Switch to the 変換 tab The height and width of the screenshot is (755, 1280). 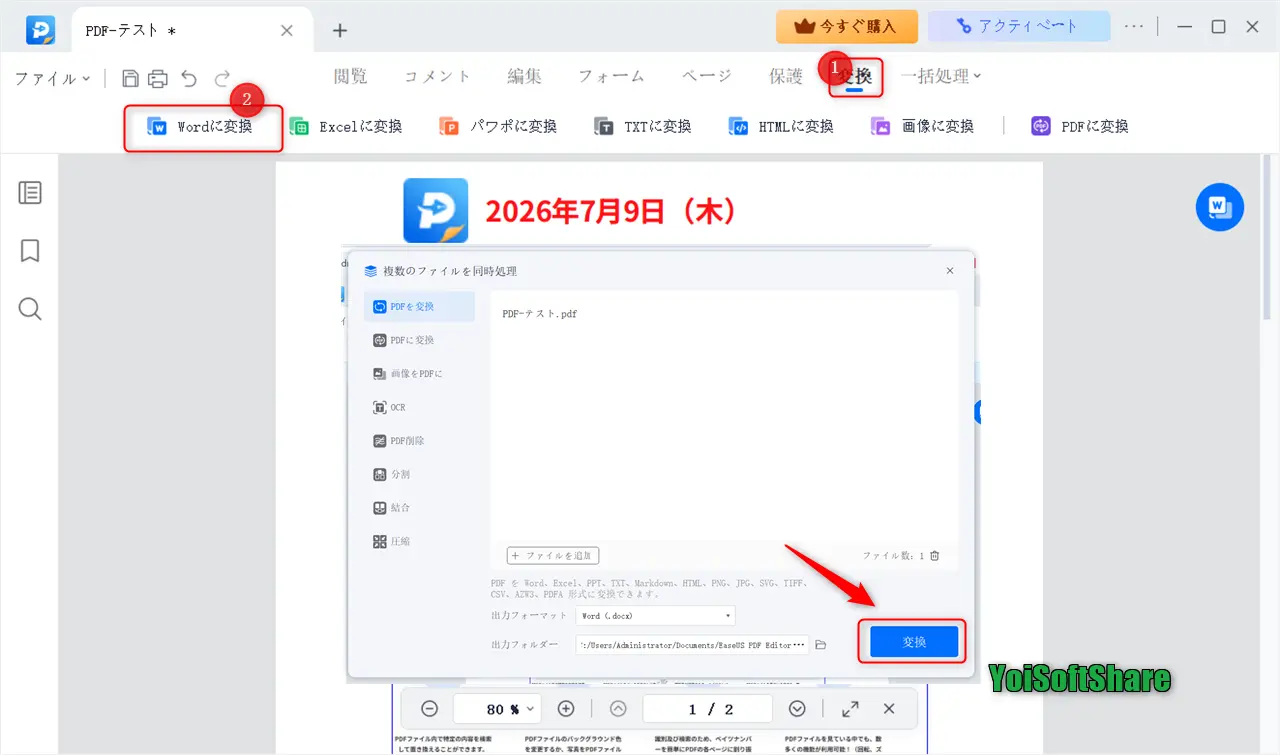click(856, 76)
